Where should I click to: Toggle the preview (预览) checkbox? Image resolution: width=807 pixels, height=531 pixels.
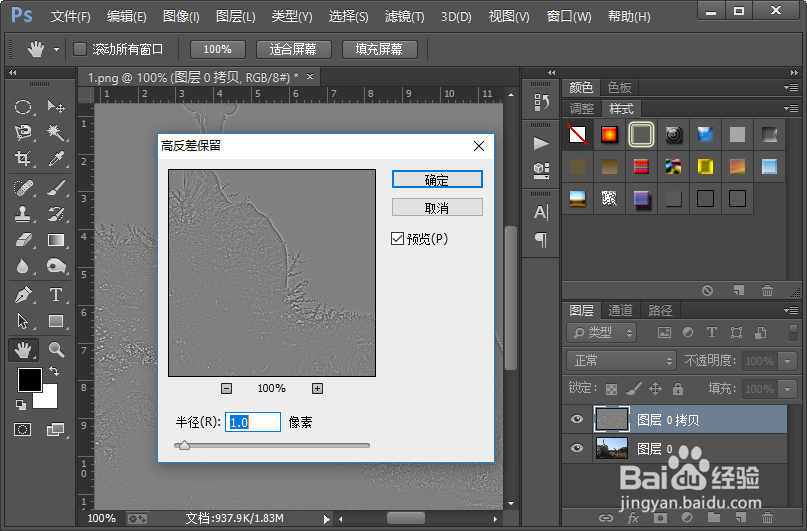click(397, 239)
